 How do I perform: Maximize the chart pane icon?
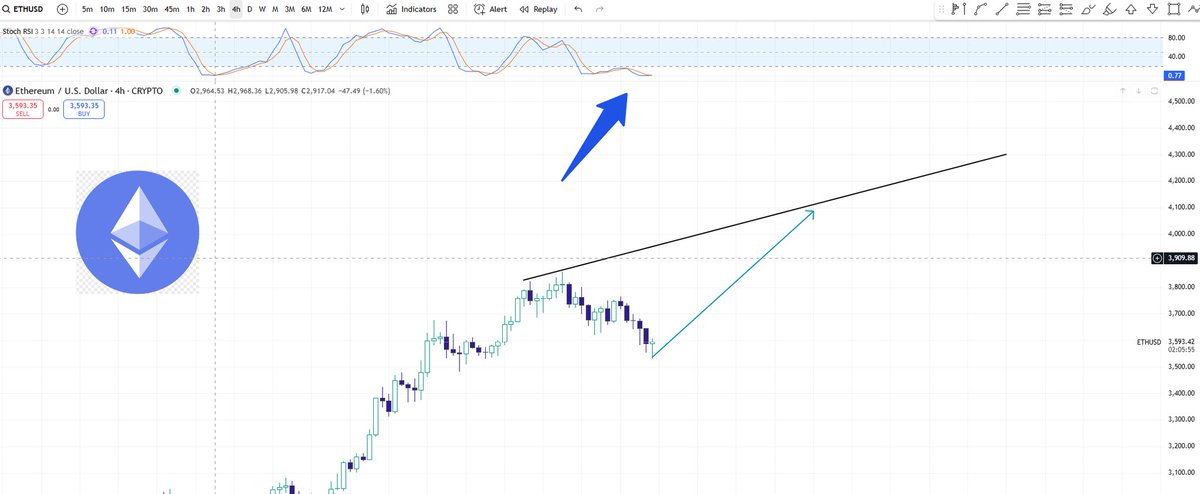[1155, 91]
